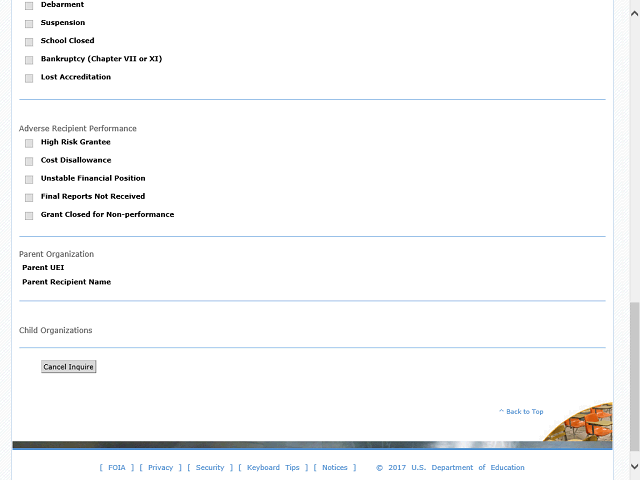Click the scrollbar down arrow
This screenshot has height=480, width=640.
tap(634, 466)
